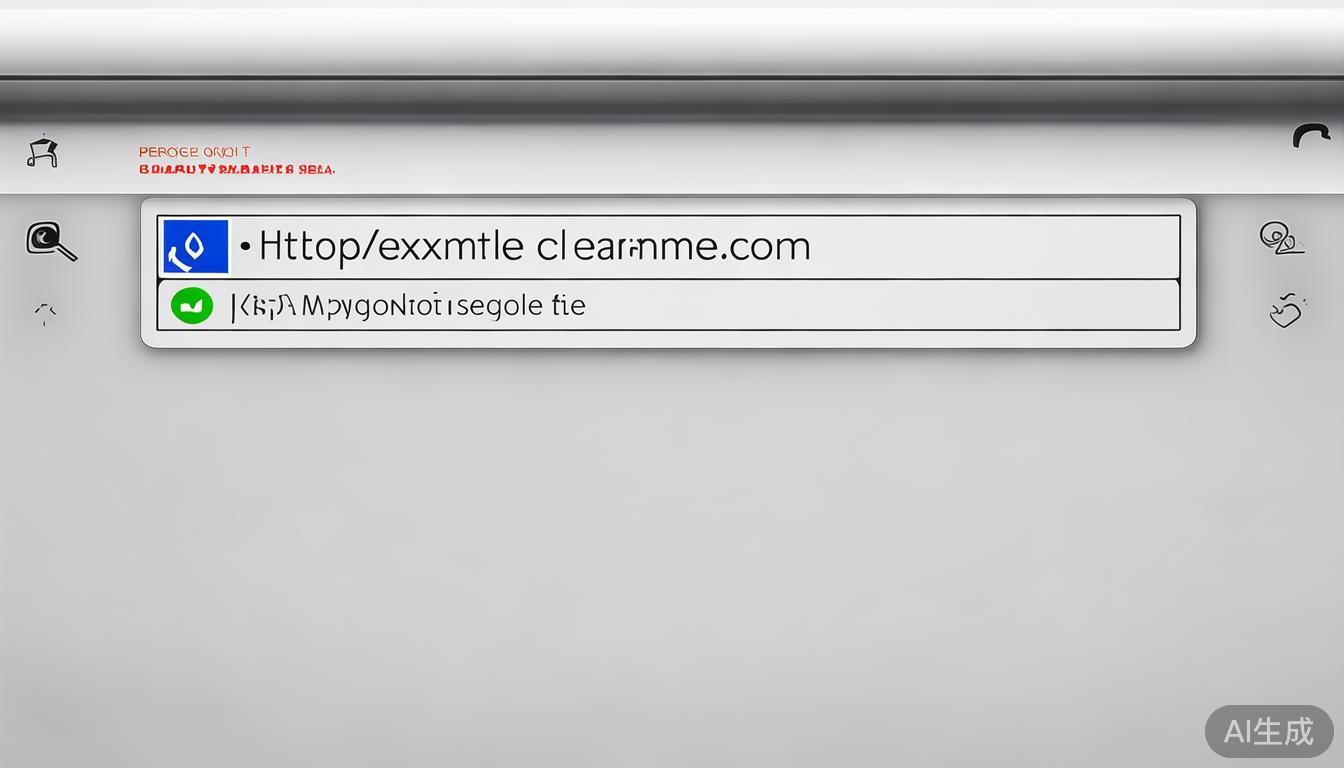Click the spiral scribble icon on the right
Image resolution: width=1344 pixels, height=768 pixels.
(x=1281, y=238)
